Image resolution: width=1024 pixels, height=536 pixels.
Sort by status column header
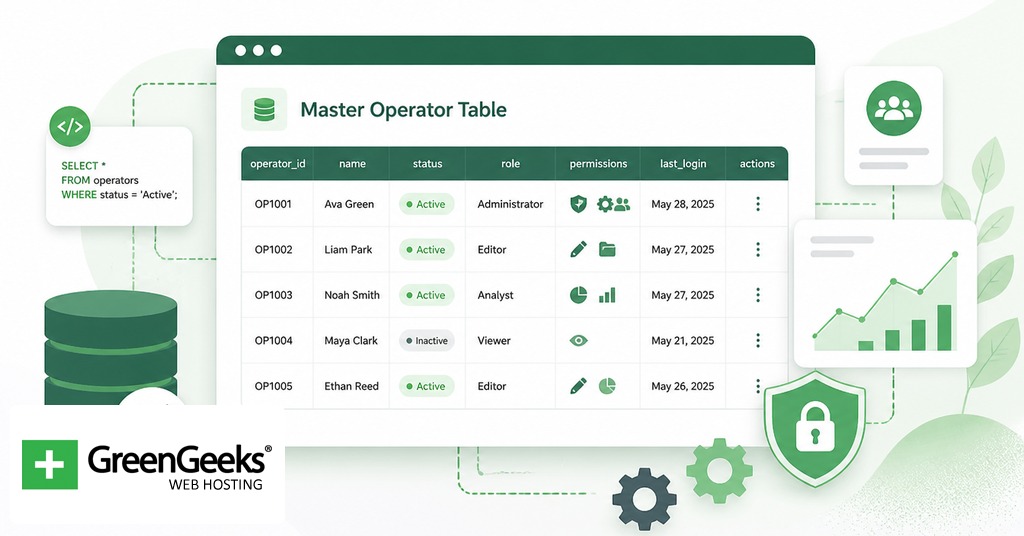[x=428, y=164]
